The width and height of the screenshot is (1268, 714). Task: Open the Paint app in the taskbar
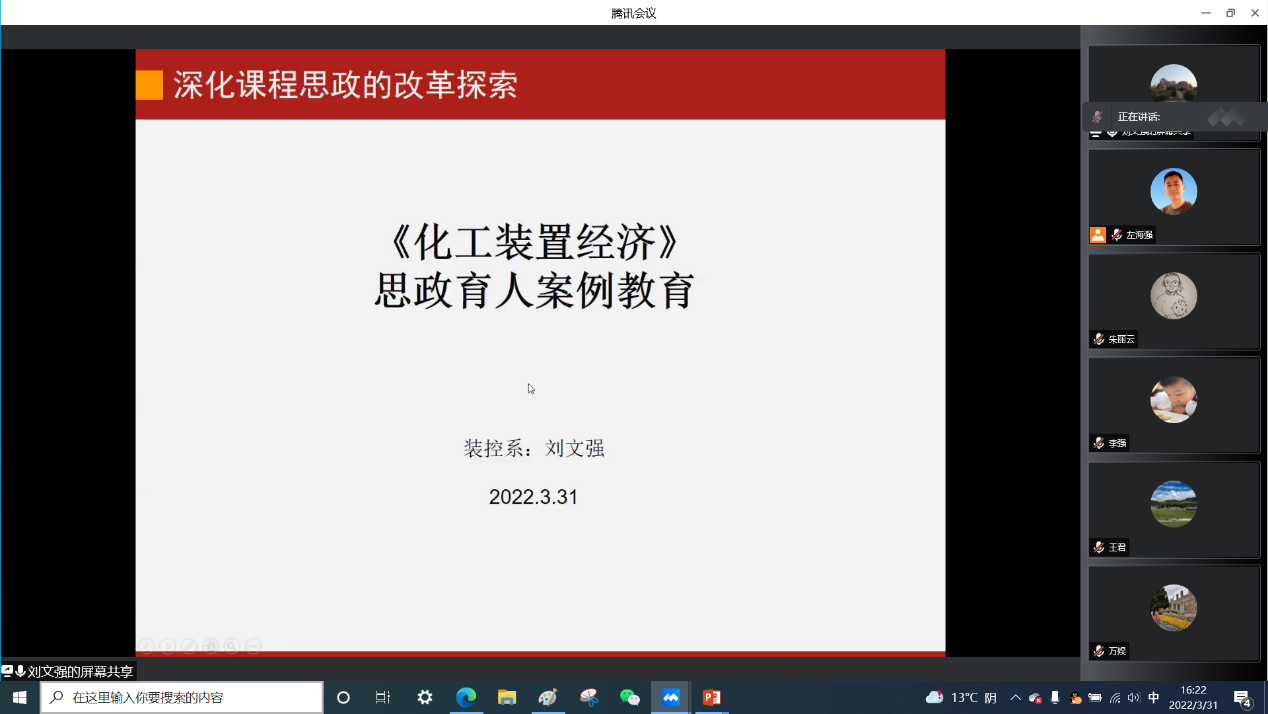[547, 697]
